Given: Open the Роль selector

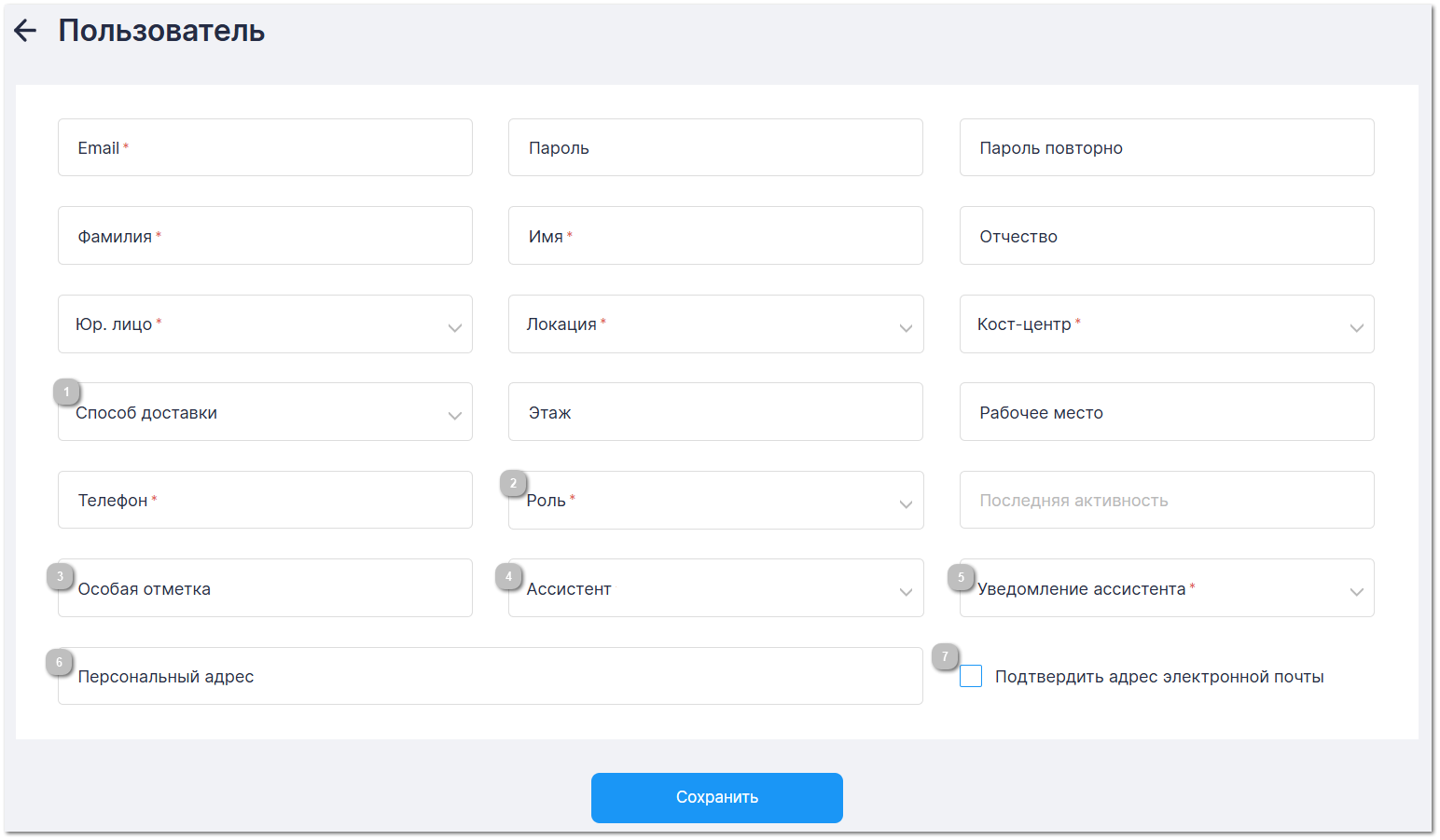Looking at the screenshot, I should click(715, 501).
